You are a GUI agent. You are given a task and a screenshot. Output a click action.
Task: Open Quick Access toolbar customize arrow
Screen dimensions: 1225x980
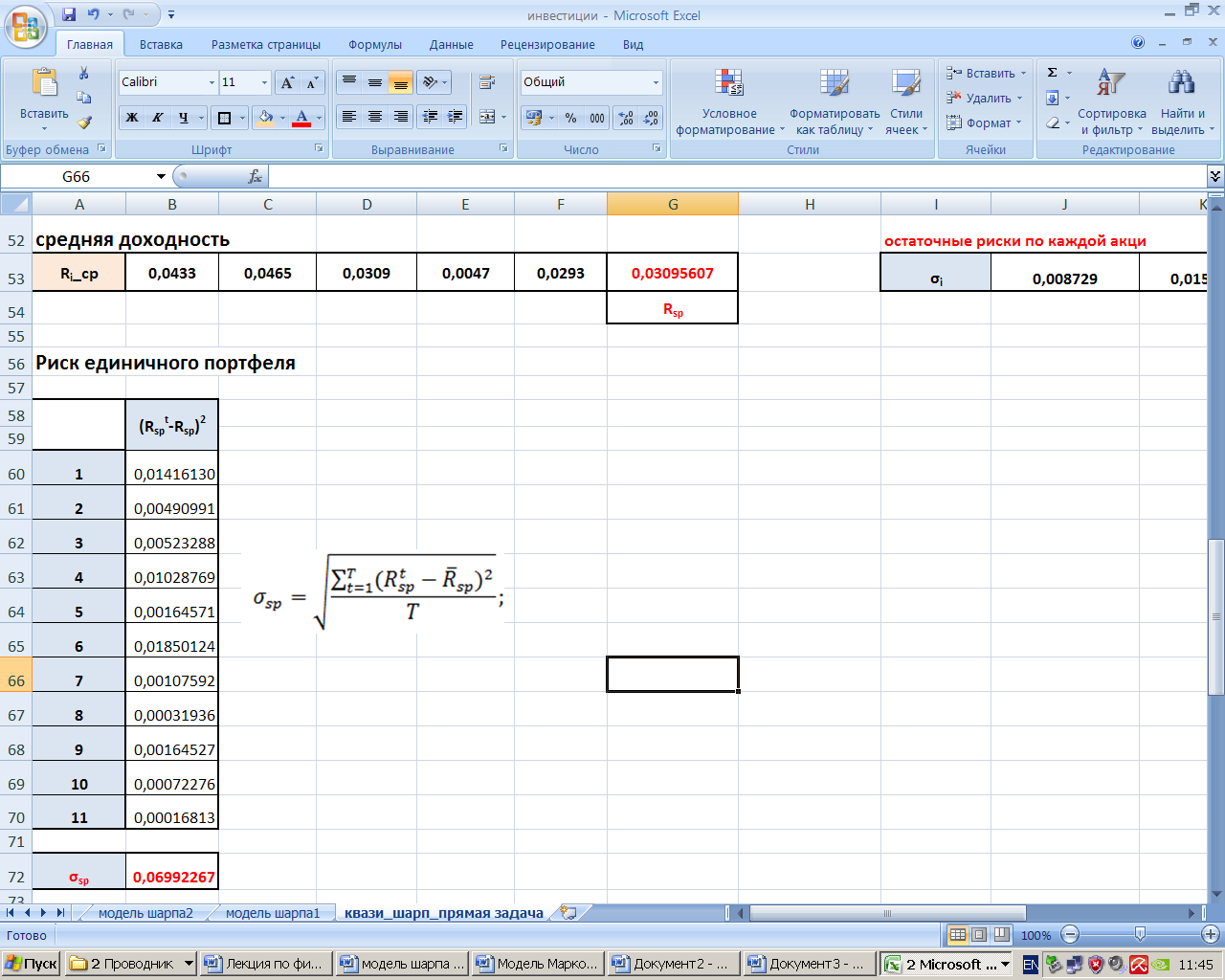(x=171, y=14)
